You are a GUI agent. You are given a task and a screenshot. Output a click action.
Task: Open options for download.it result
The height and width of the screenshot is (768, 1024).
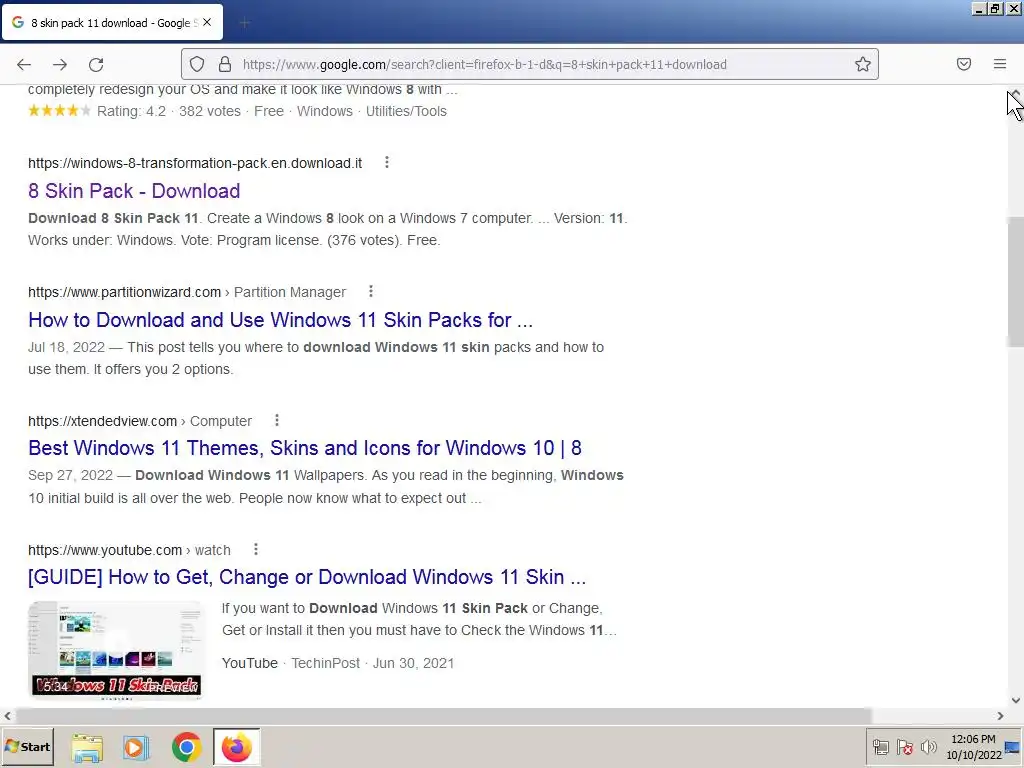387,162
